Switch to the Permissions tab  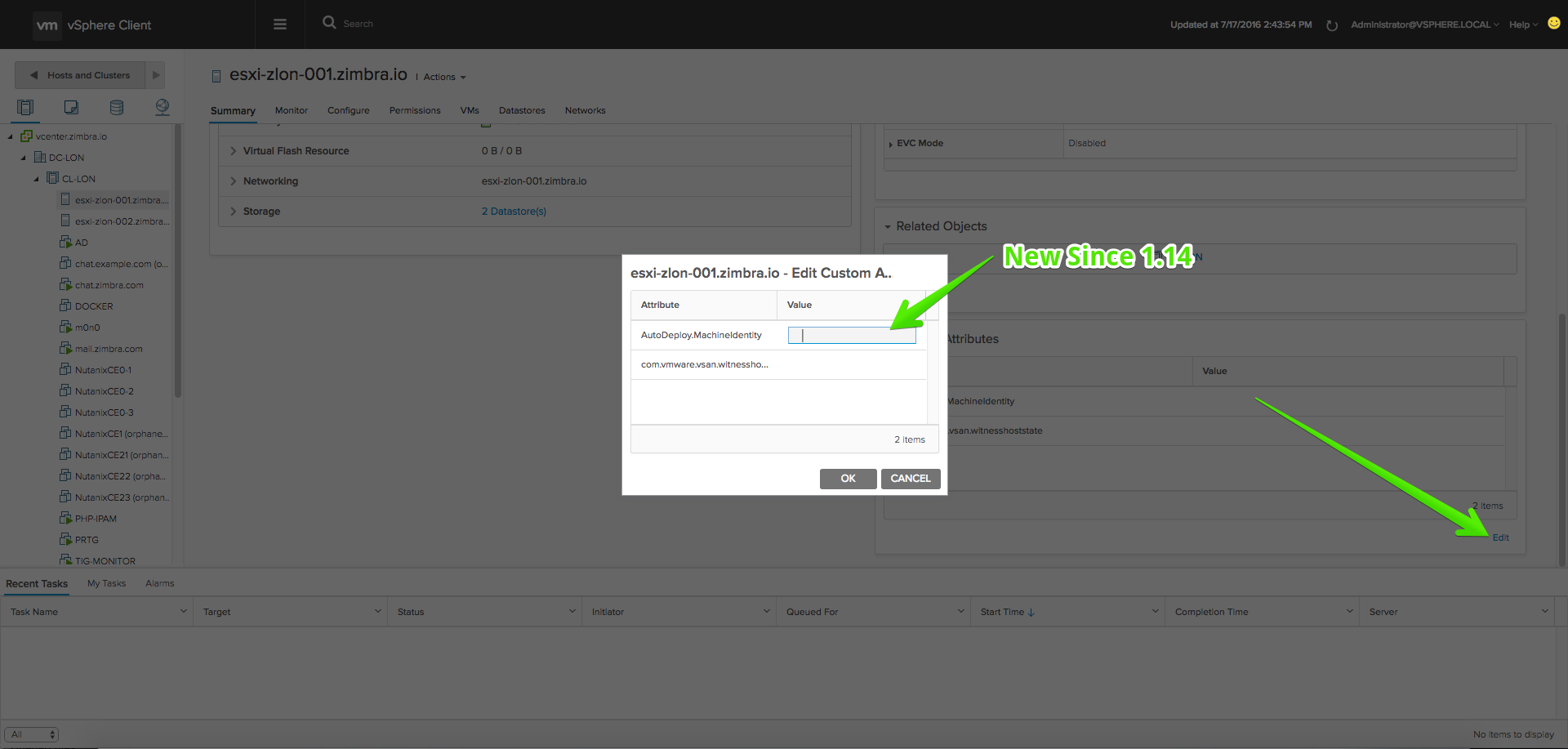tap(415, 110)
